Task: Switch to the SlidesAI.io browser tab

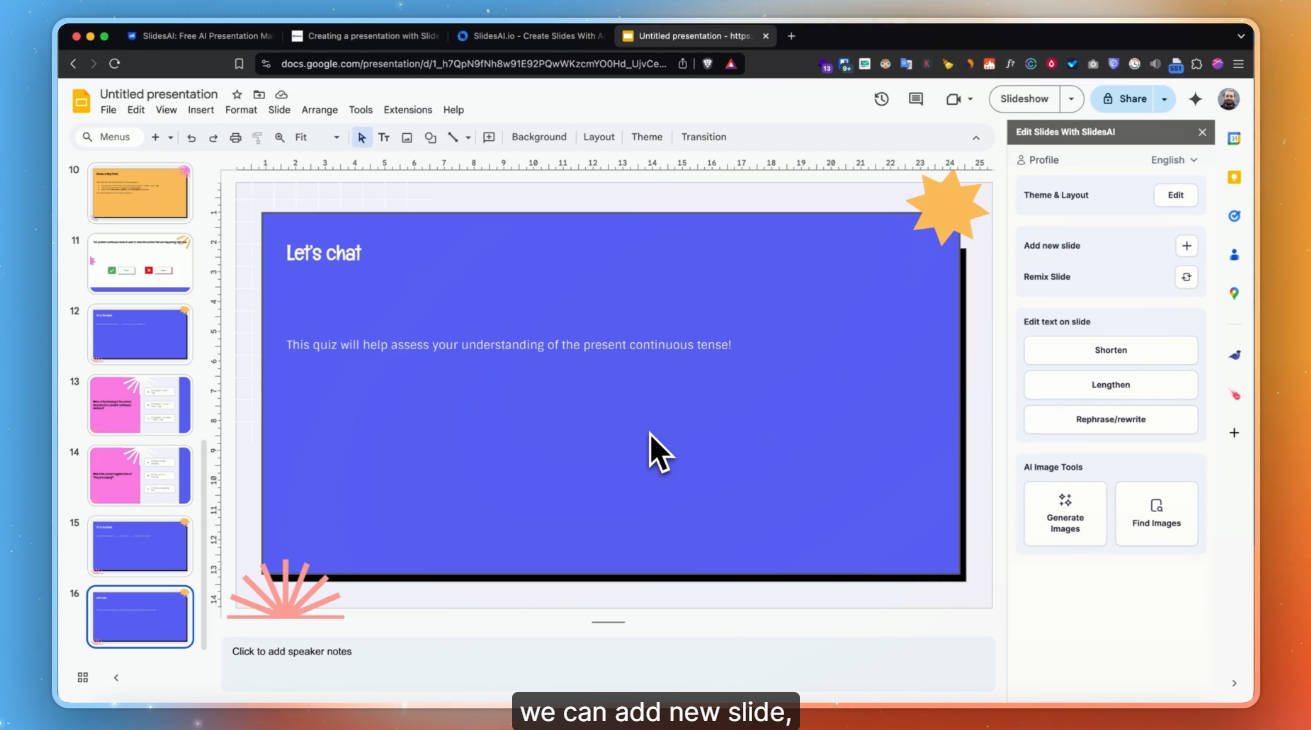Action: click(530, 36)
